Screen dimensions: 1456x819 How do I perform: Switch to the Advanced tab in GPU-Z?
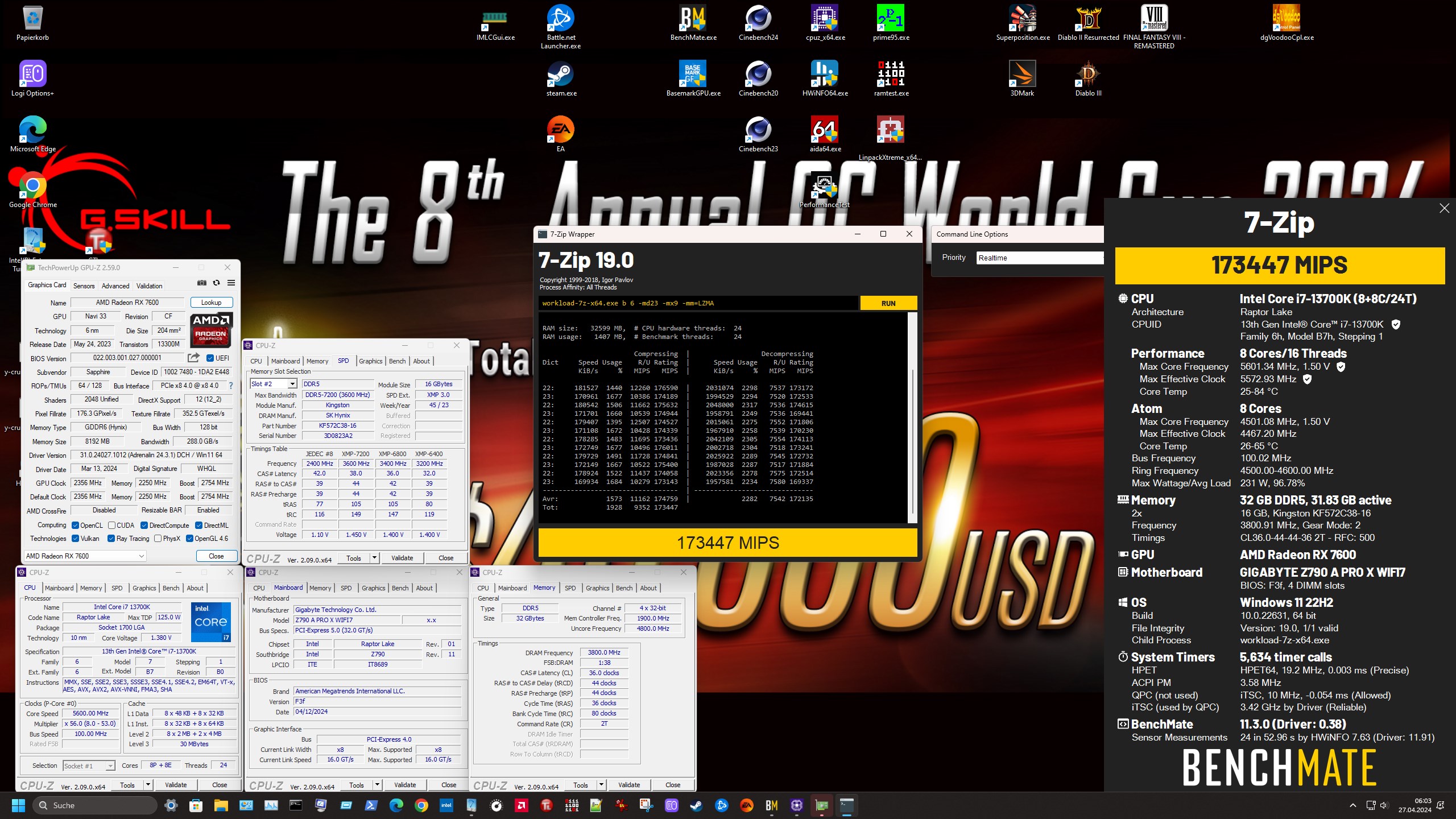point(115,286)
